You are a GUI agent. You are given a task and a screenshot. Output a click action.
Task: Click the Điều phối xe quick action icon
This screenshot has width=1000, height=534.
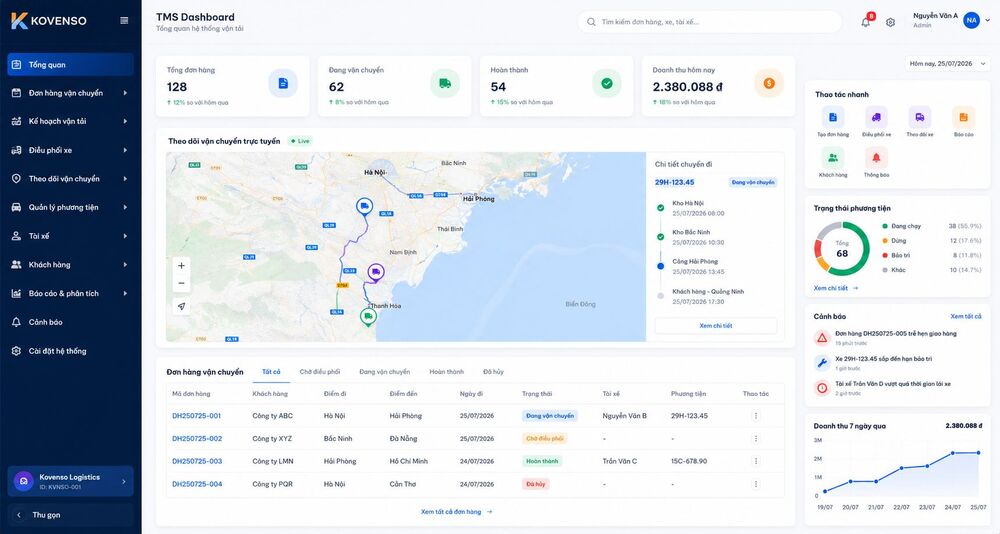point(876,117)
